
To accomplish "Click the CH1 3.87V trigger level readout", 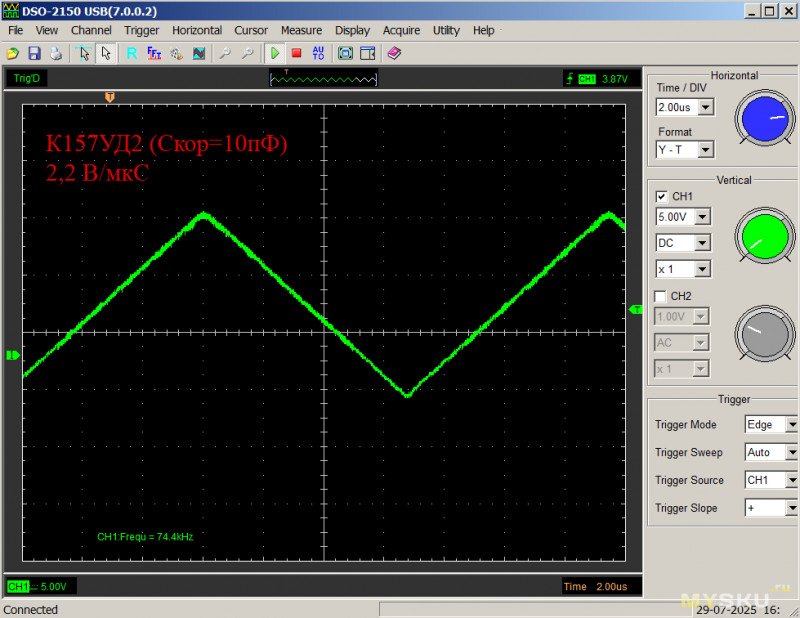I will pos(602,79).
